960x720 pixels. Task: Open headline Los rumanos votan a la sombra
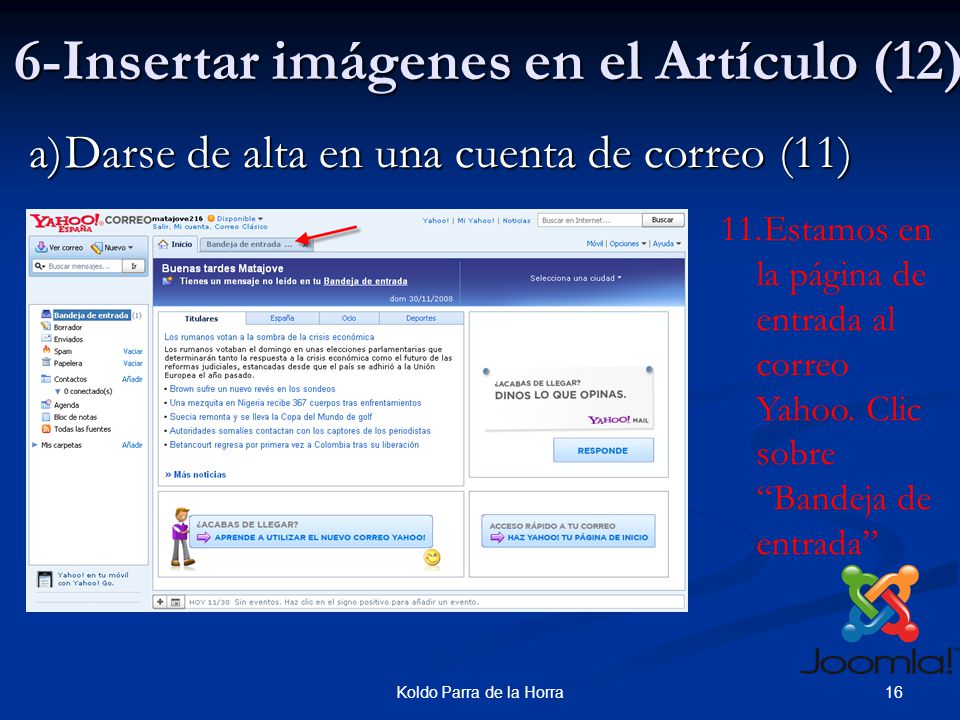pos(269,337)
